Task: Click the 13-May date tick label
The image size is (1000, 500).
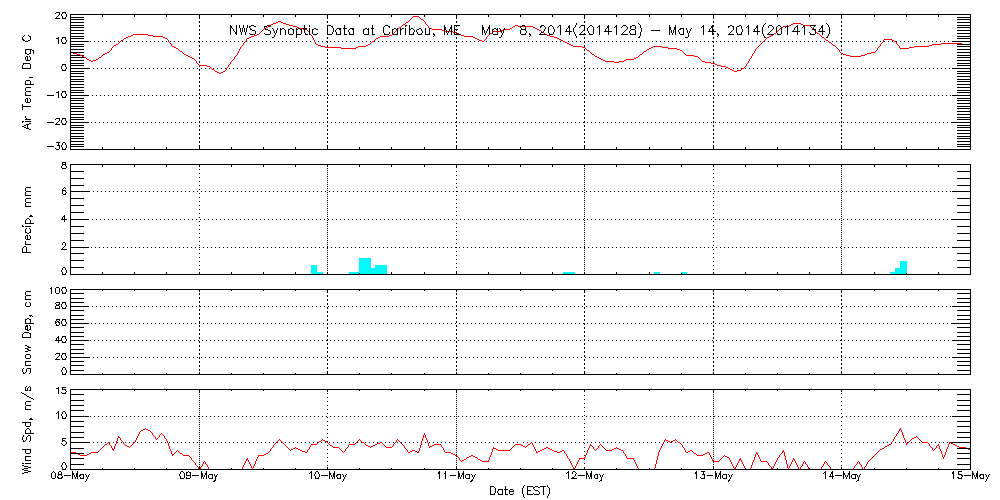Action: coord(713,477)
